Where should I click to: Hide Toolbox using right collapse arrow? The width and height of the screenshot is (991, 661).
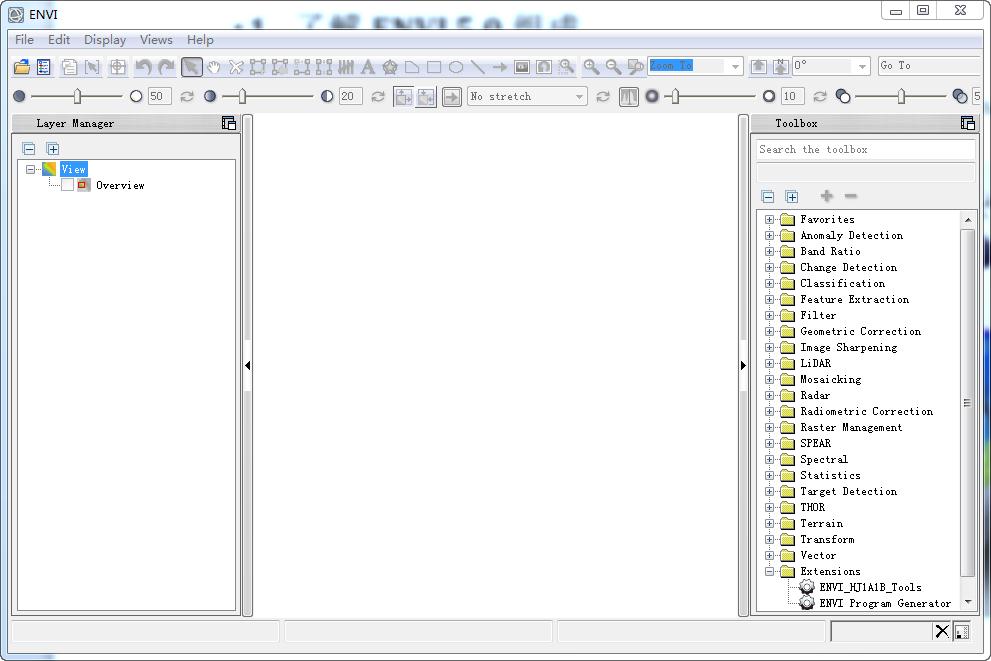click(x=743, y=365)
